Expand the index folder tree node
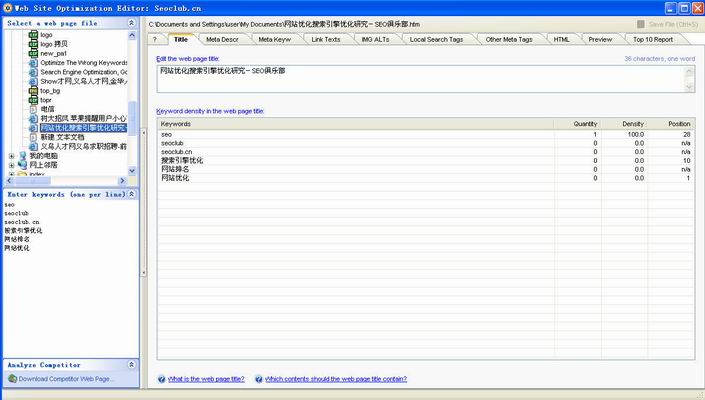 pyautogui.click(x=12, y=174)
